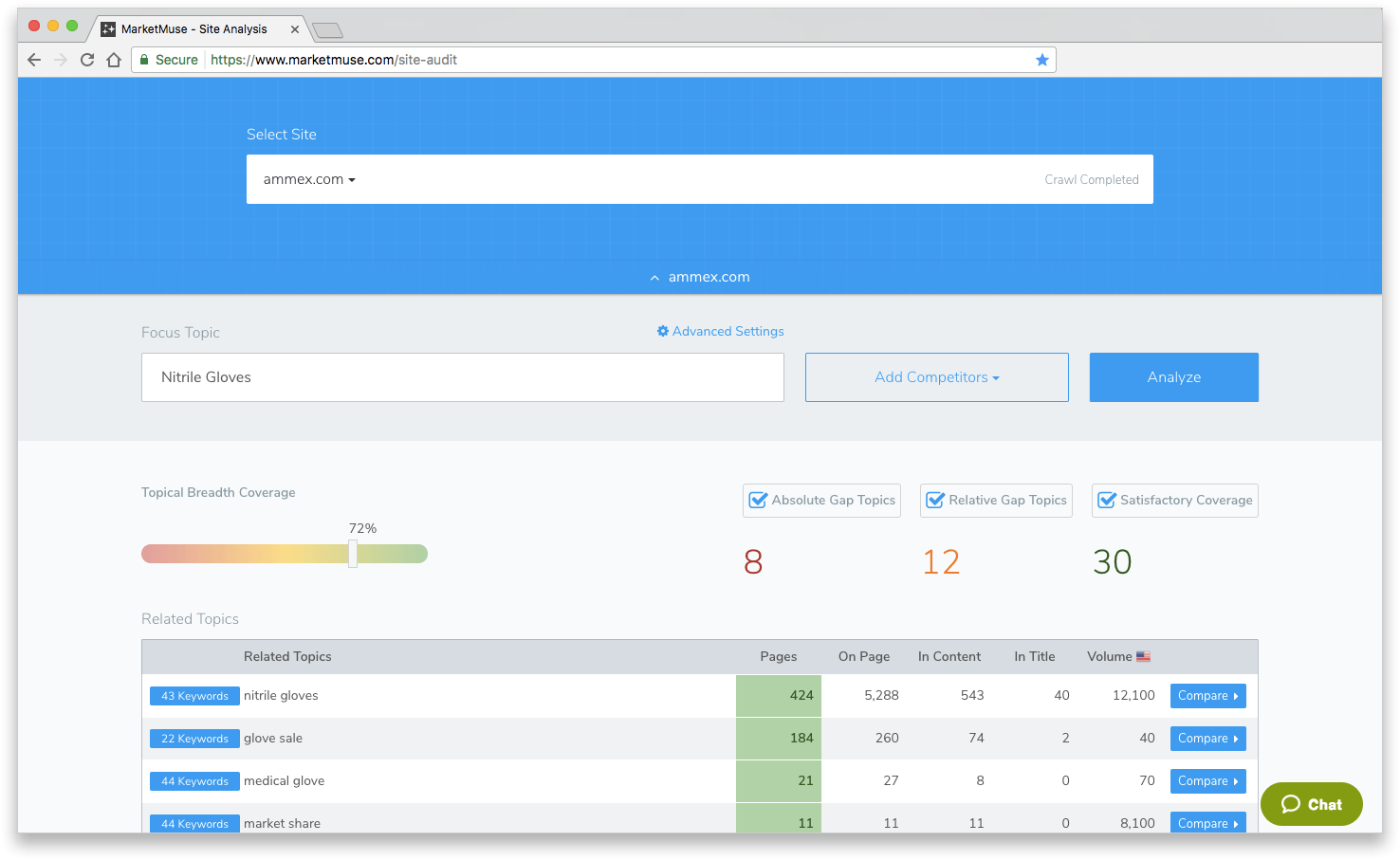Select the MarketMuse - Site Analysis tab

tap(200, 29)
